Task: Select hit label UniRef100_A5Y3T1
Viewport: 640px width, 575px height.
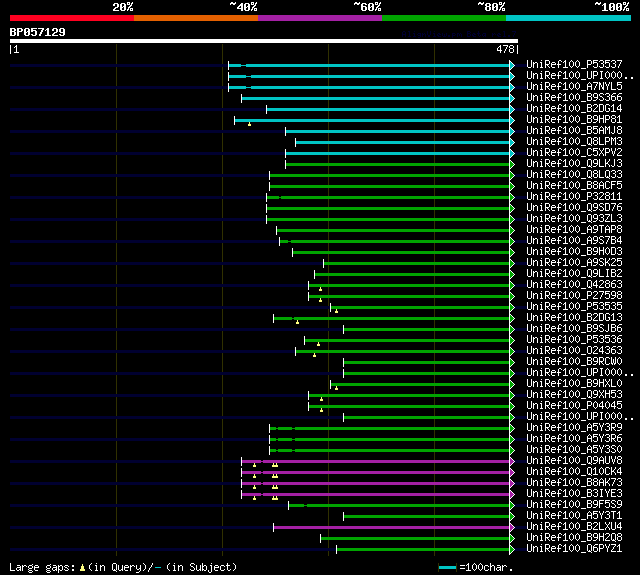Action: [574, 516]
